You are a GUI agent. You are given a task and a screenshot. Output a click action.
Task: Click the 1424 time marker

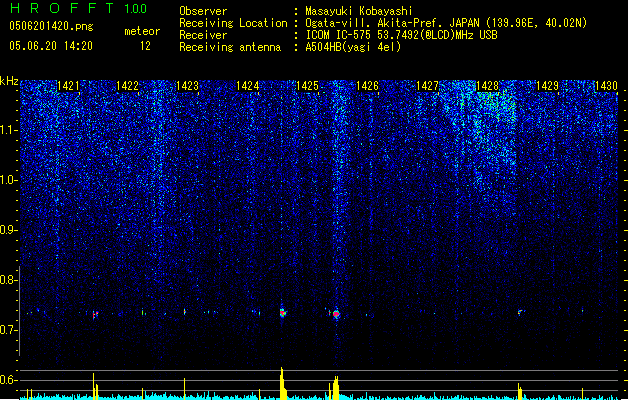tap(248, 86)
